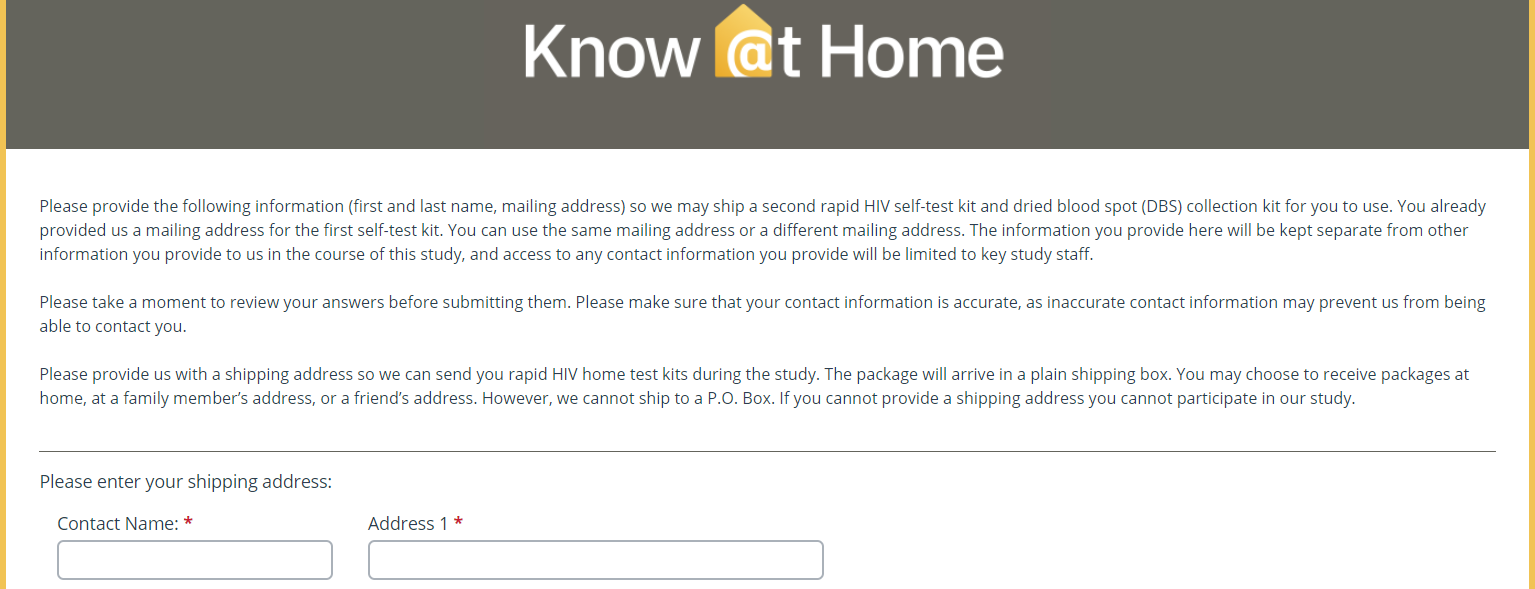The height and width of the screenshot is (589, 1535).
Task: Focus the Address 1 input field
Action: pyautogui.click(x=595, y=560)
